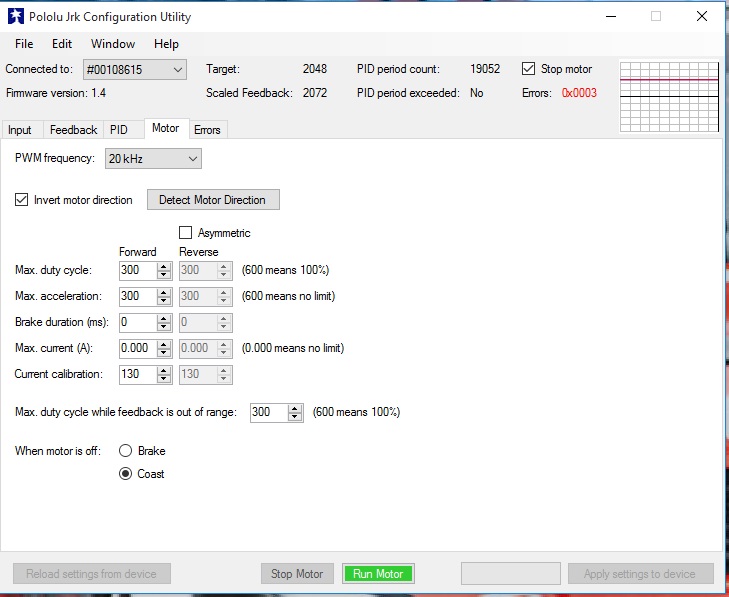Switch to the Feedback tab

click(x=73, y=130)
